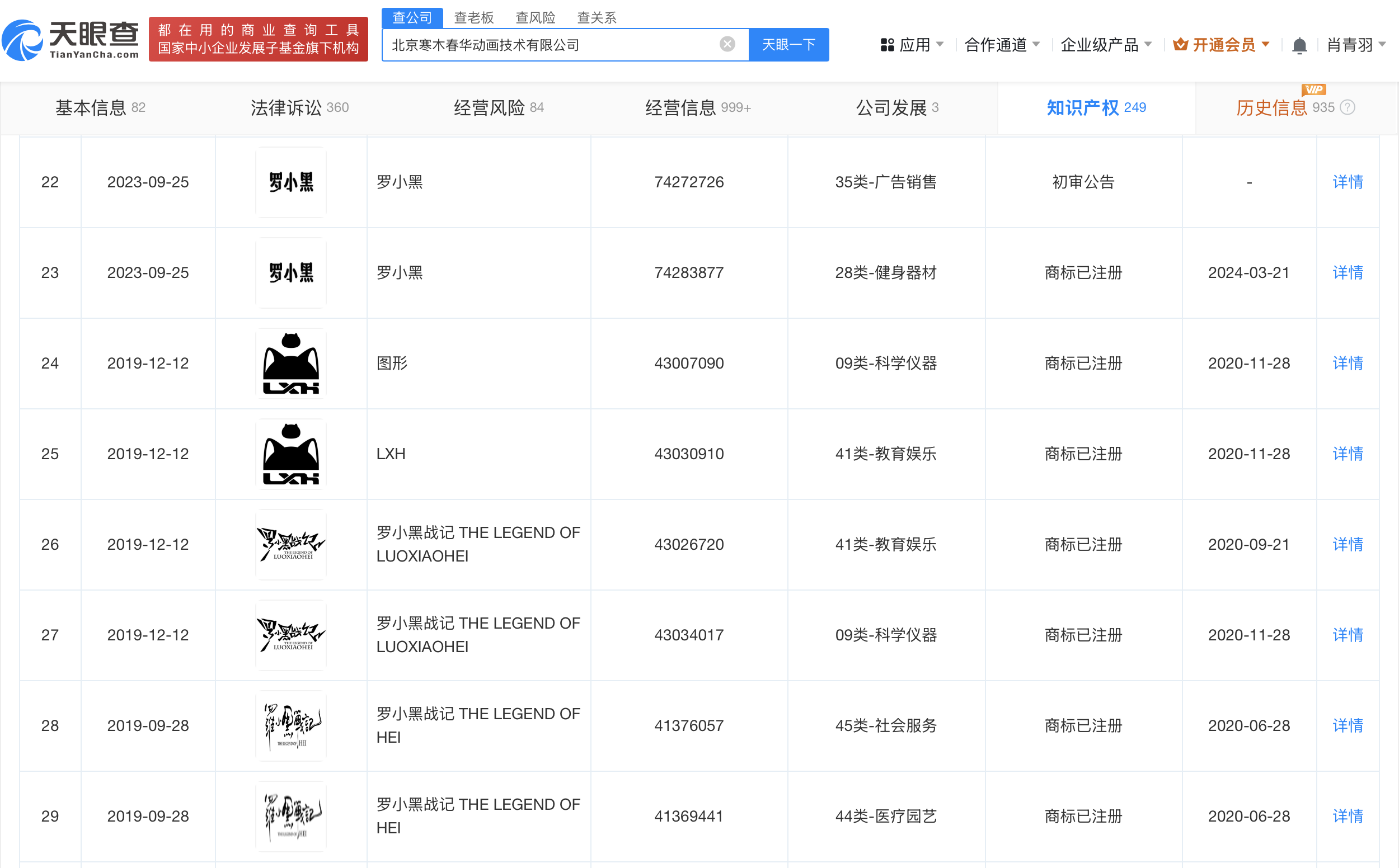Screen dimensions: 1399x868
Task: Click the TianYanCha logo
Action: tap(71, 39)
